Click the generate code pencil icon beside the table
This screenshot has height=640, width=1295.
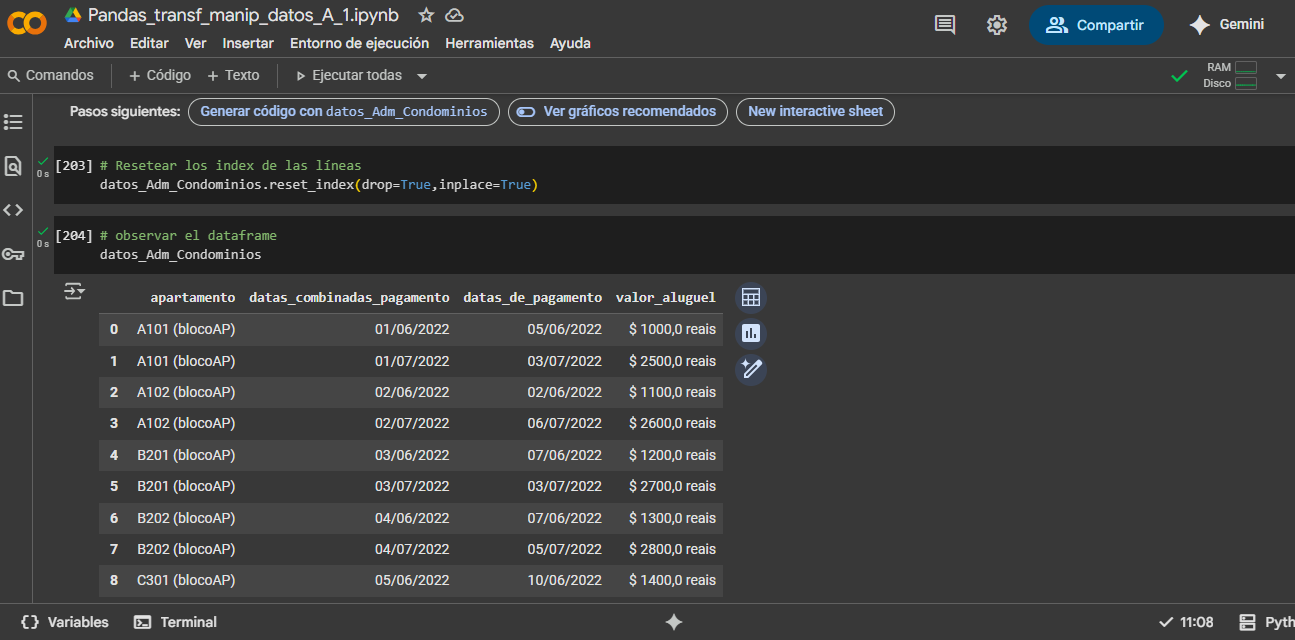click(751, 369)
